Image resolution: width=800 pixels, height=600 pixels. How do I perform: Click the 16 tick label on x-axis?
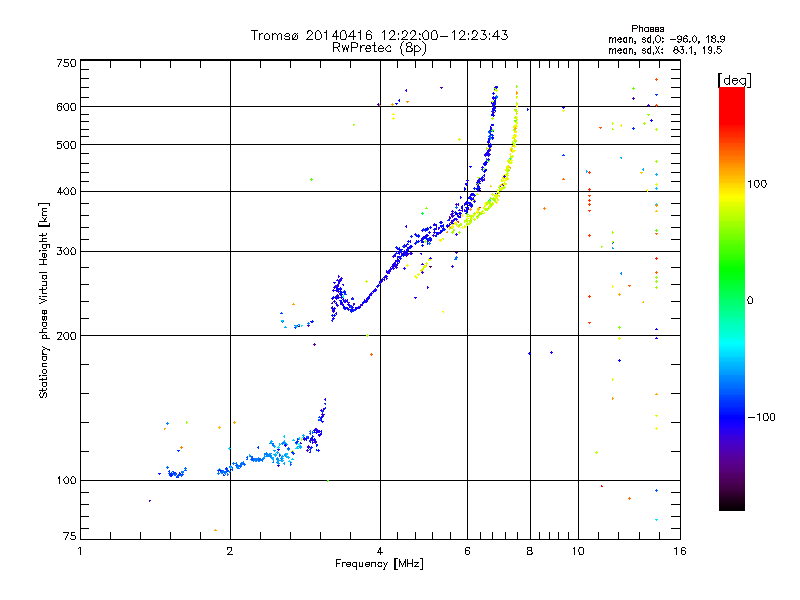pyautogui.click(x=680, y=551)
